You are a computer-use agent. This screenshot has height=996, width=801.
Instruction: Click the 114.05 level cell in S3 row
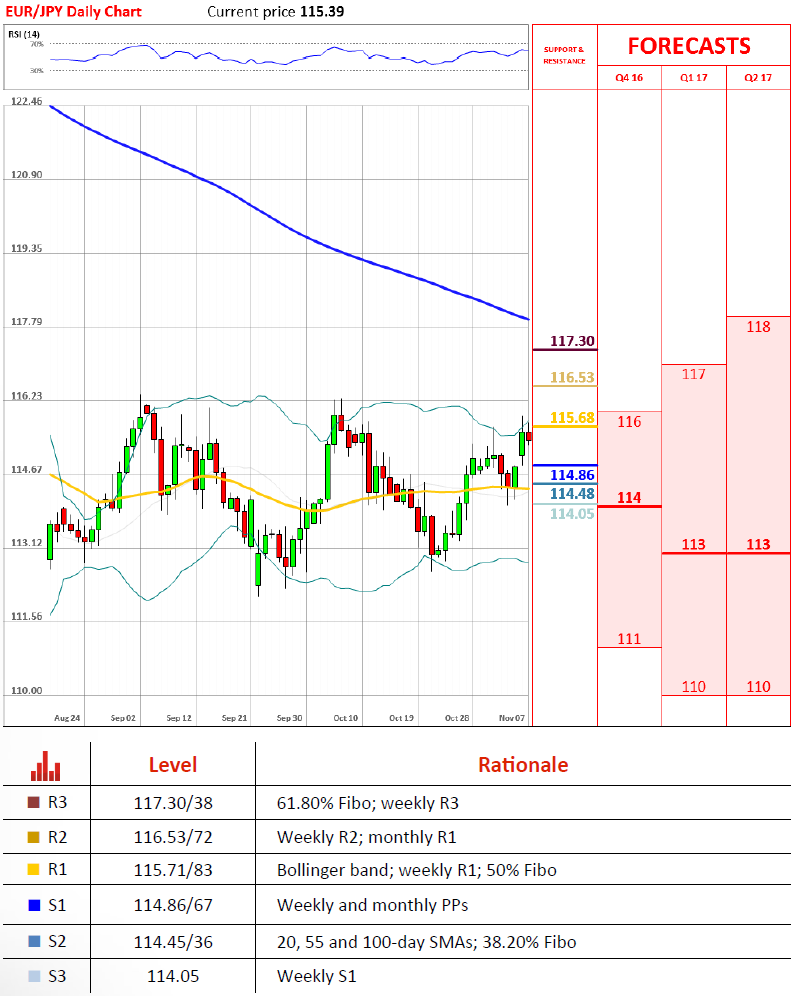[x=173, y=976]
